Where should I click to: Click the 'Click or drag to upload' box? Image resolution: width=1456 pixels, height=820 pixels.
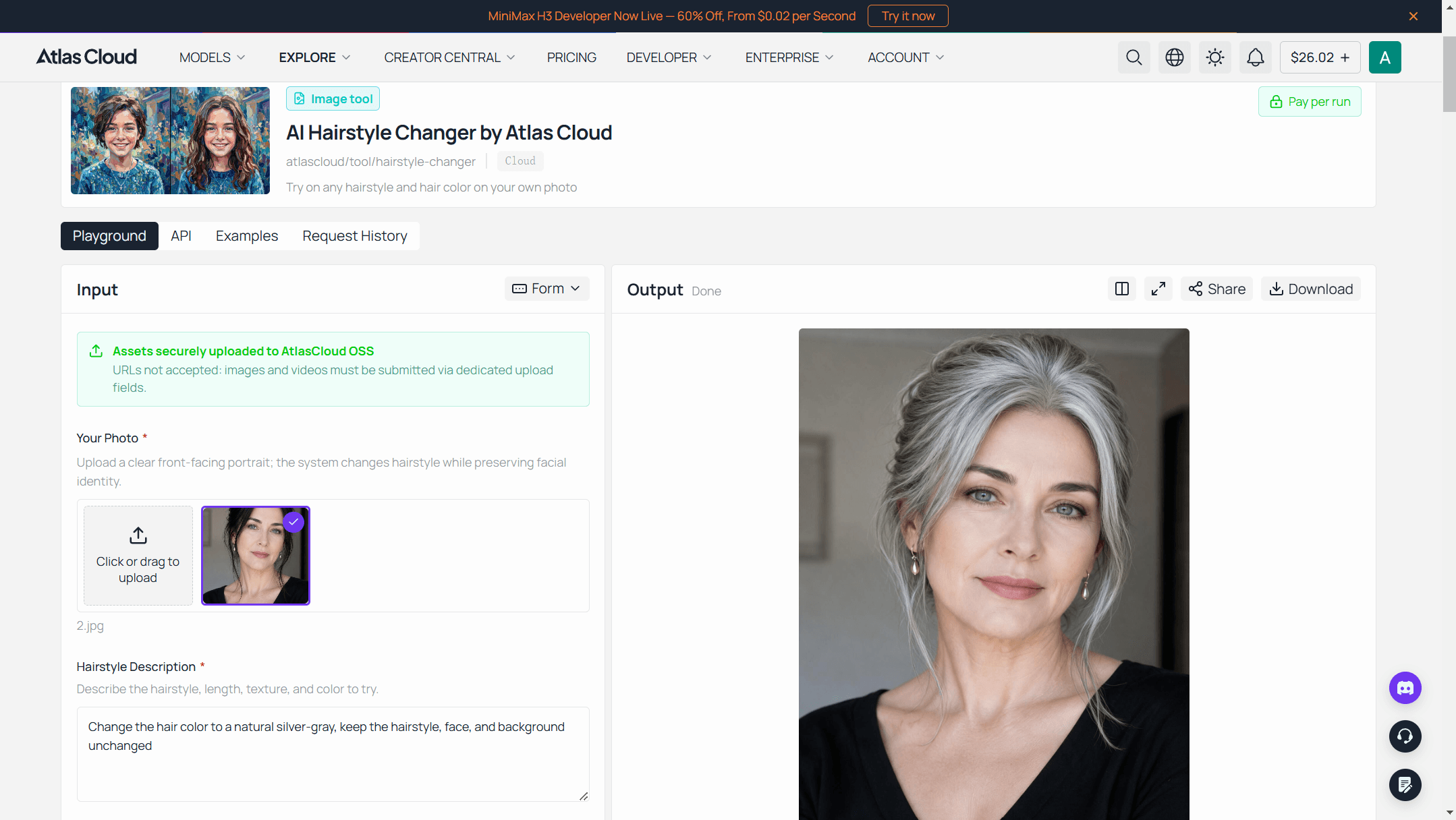tap(138, 556)
